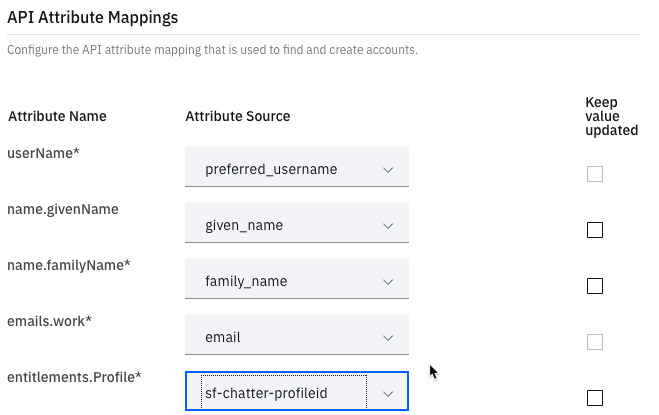
Task: Click the chevron arrow on the family_name dropdown
Action: coord(388,282)
